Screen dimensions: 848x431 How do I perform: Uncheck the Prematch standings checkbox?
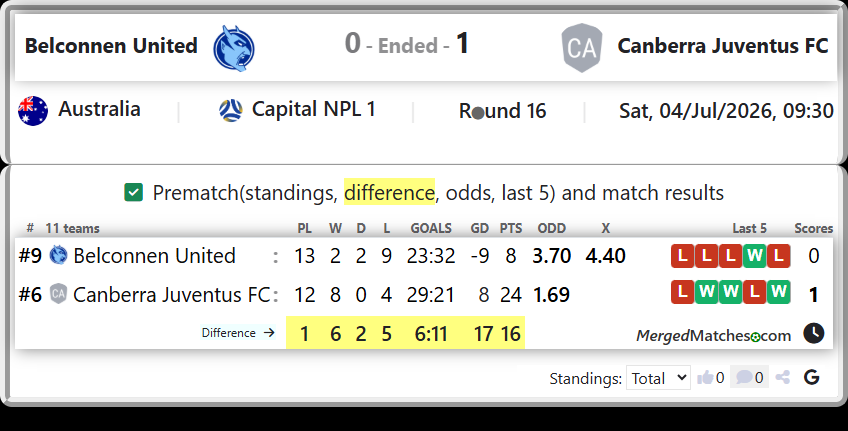(134, 193)
